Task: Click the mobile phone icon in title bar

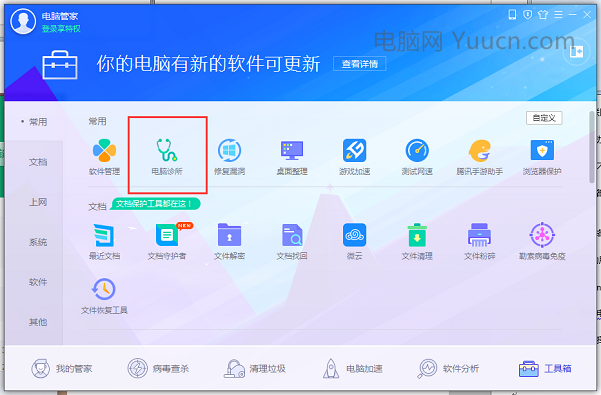Action: click(512, 15)
